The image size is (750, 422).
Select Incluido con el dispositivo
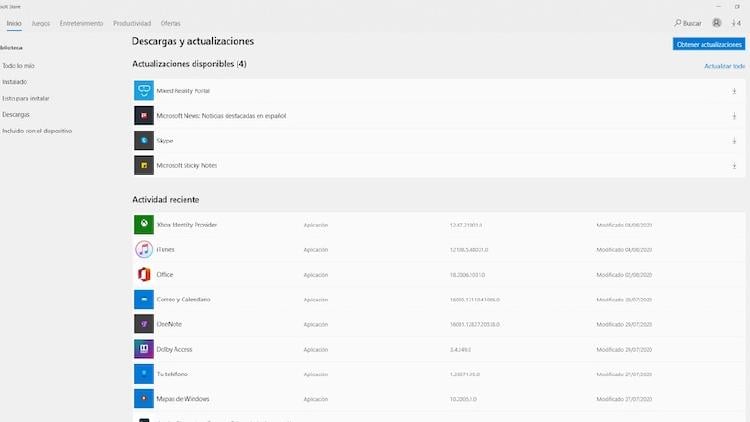click(x=37, y=131)
